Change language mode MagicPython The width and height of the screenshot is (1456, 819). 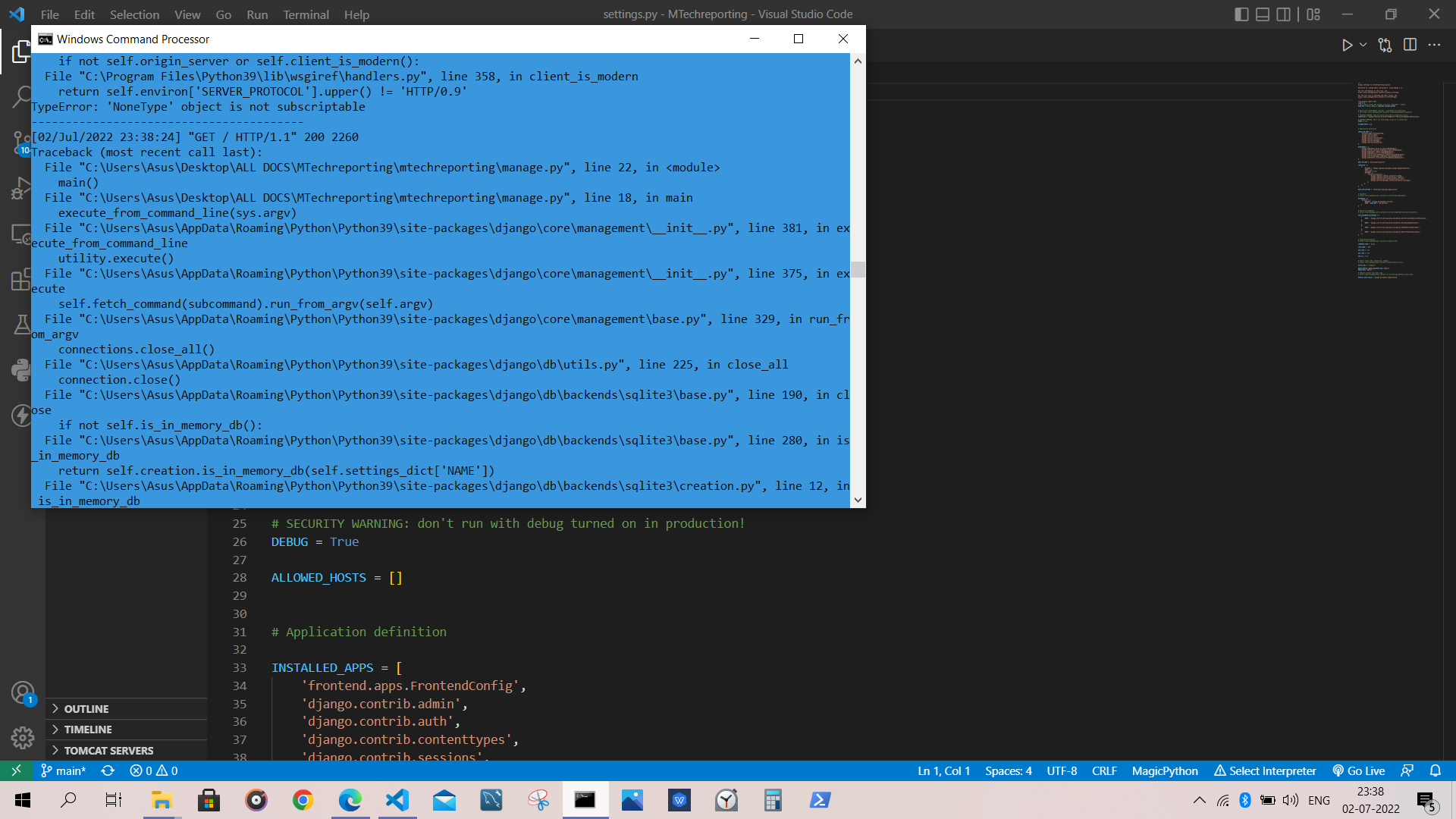click(x=1165, y=771)
